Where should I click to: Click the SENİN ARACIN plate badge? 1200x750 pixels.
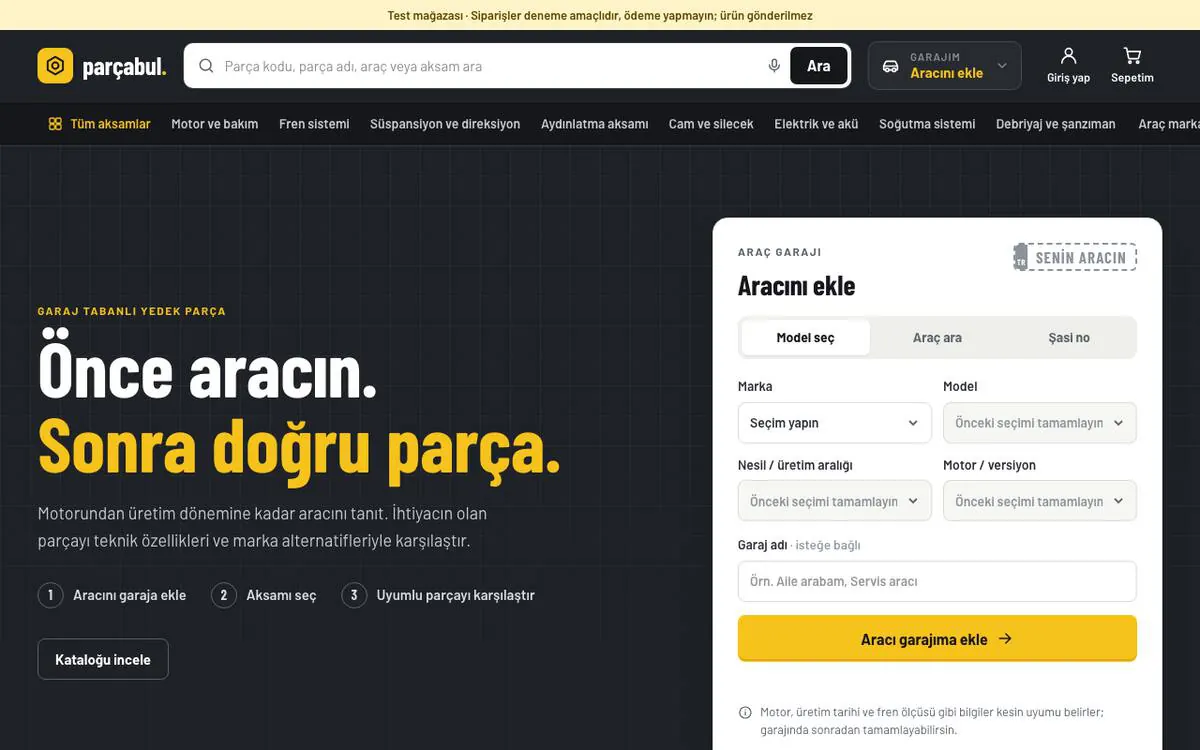1075,257
